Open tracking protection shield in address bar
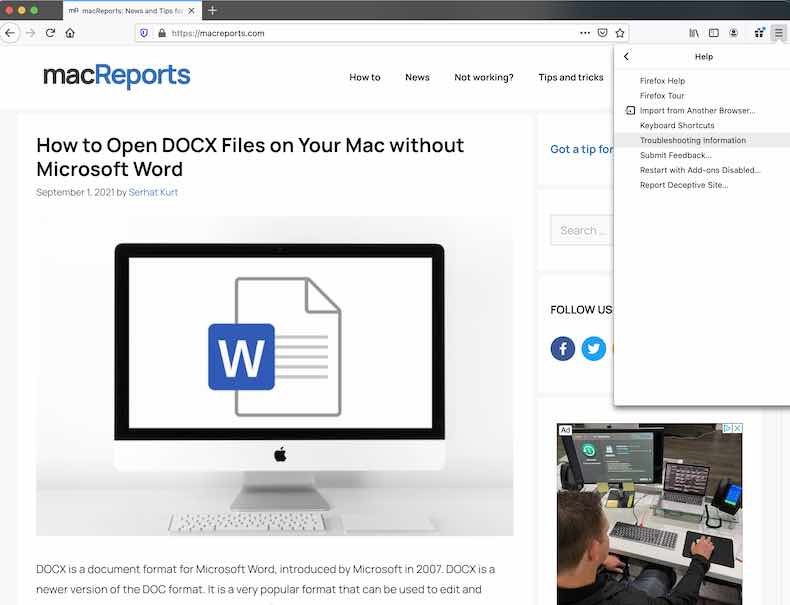 (145, 33)
